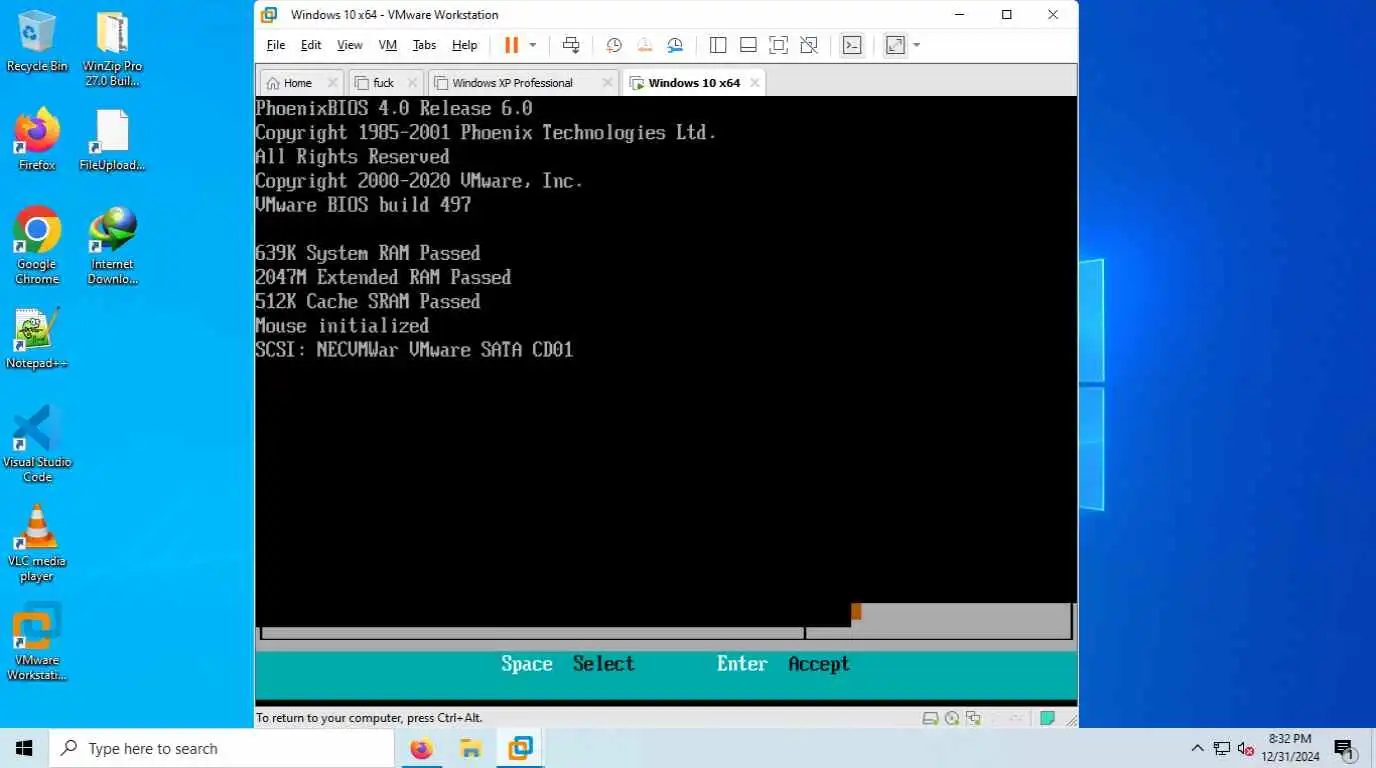Screen dimensions: 1376x768
Task: Open Firefox from the taskbar
Action: click(x=422, y=748)
